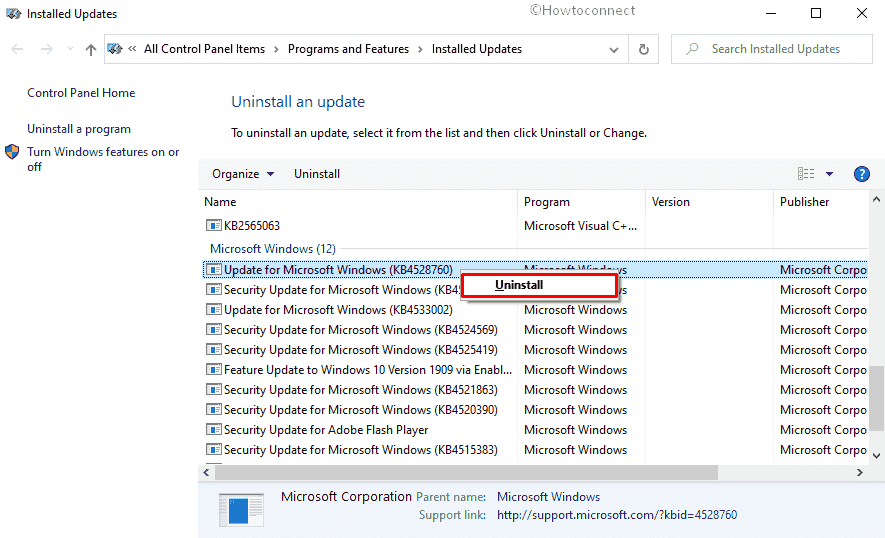Select Update for Microsoft Windows (KB4533002)

point(534,310)
